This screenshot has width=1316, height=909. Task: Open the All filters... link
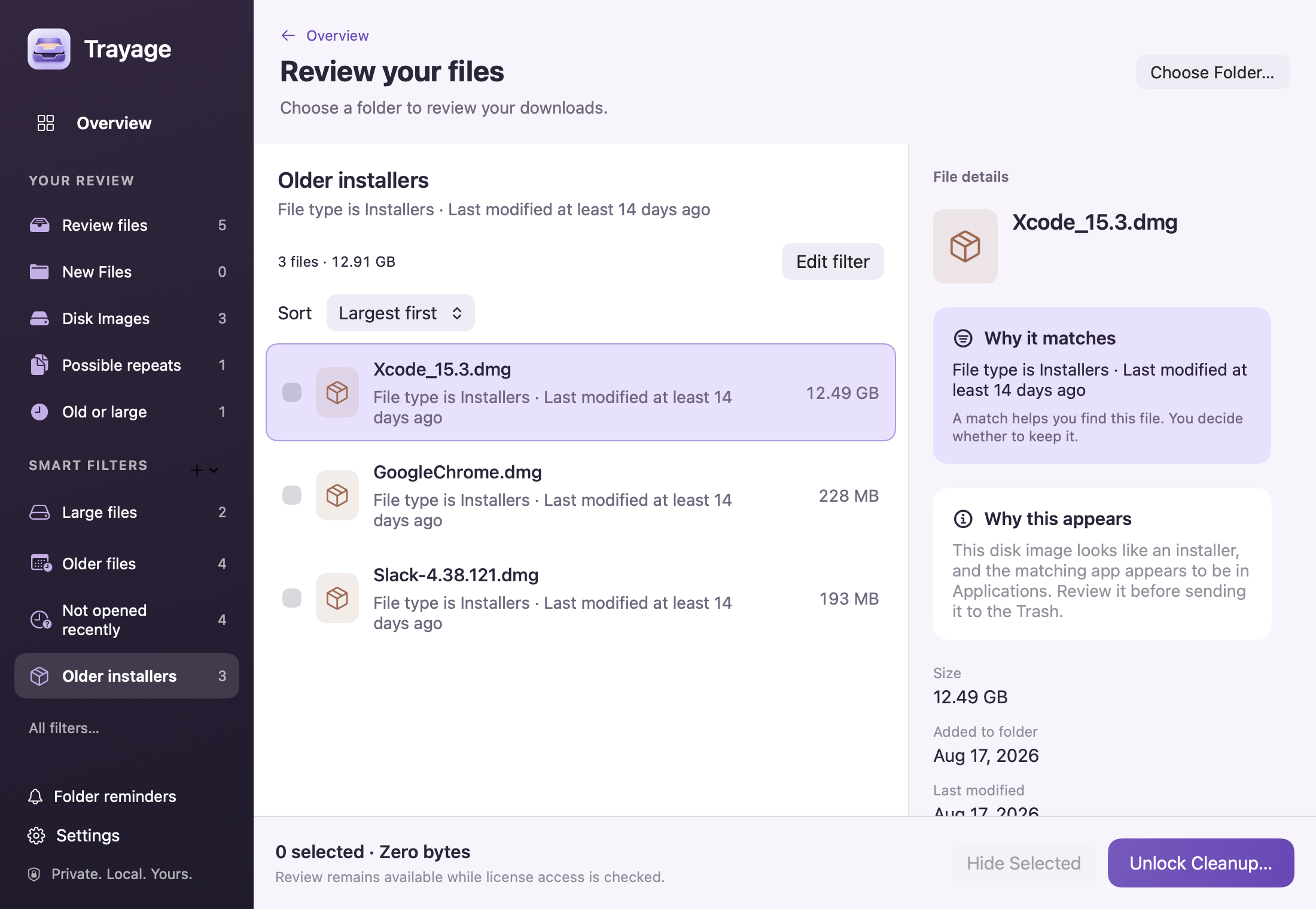64,728
